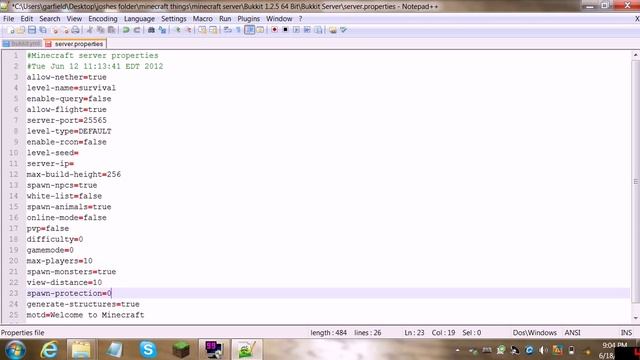Stop macro recording black square icon

[x=285, y=30]
